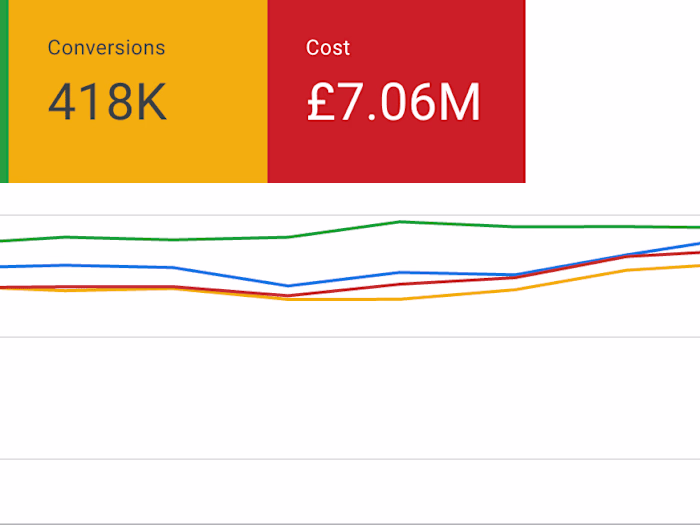Click the yellow conversions line in the chart
The image size is (700, 525).
click(x=400, y=299)
